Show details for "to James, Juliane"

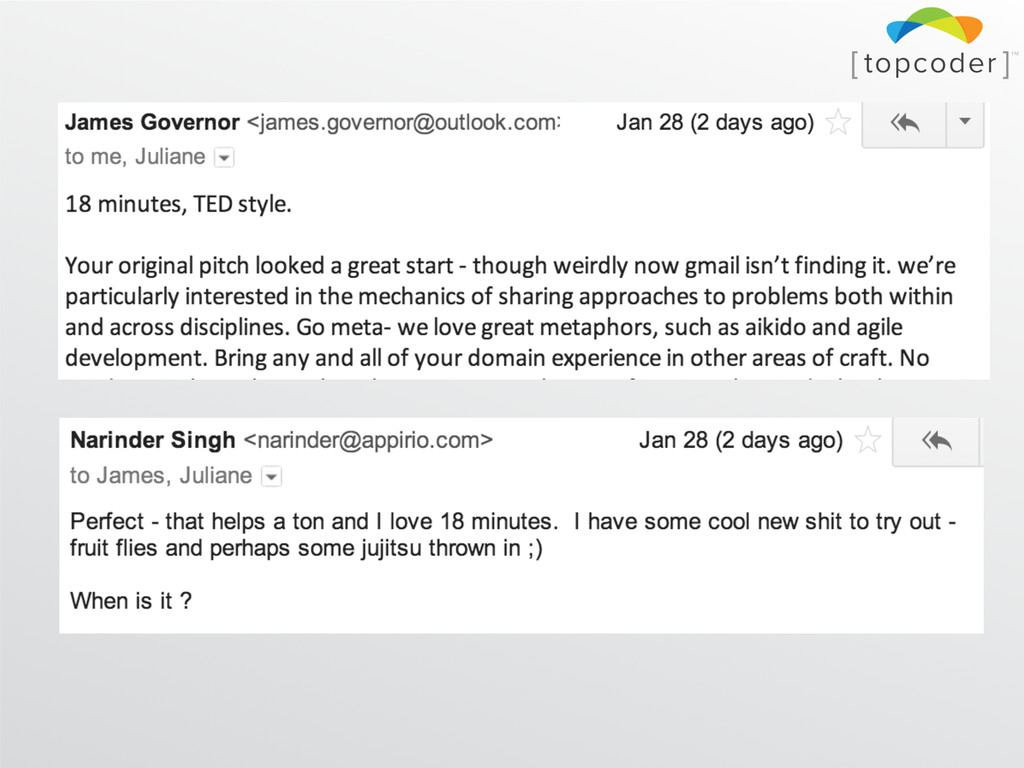[271, 477]
